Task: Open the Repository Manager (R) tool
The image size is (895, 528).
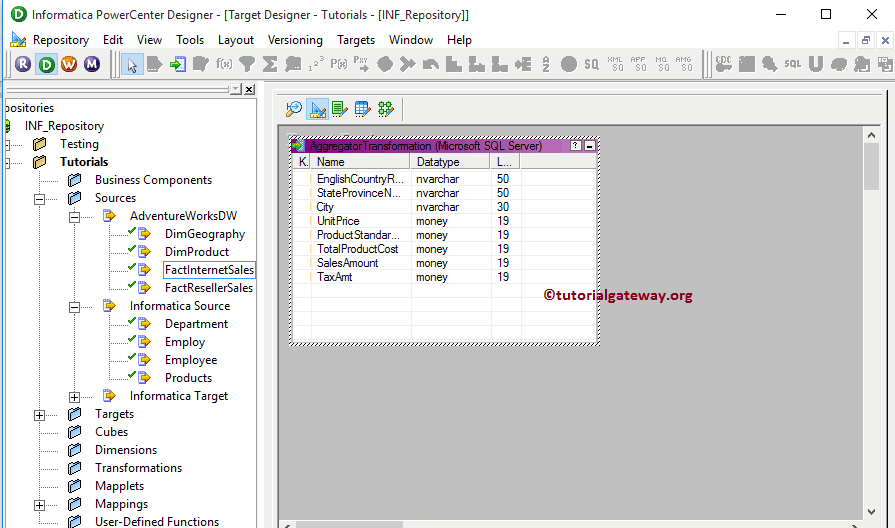Action: point(23,64)
